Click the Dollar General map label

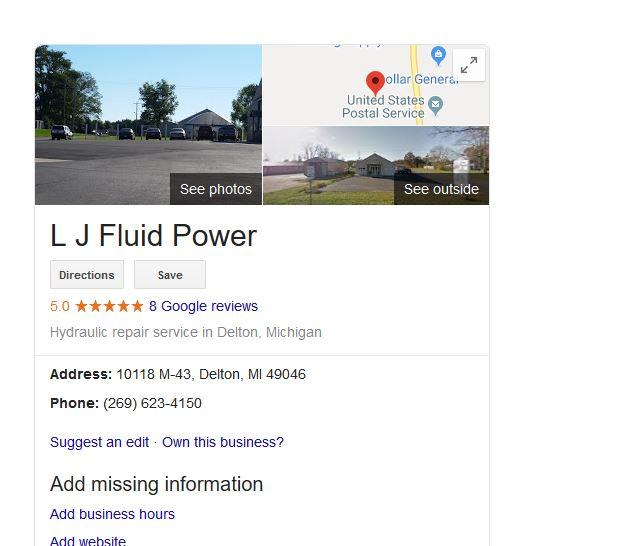[x=421, y=79]
